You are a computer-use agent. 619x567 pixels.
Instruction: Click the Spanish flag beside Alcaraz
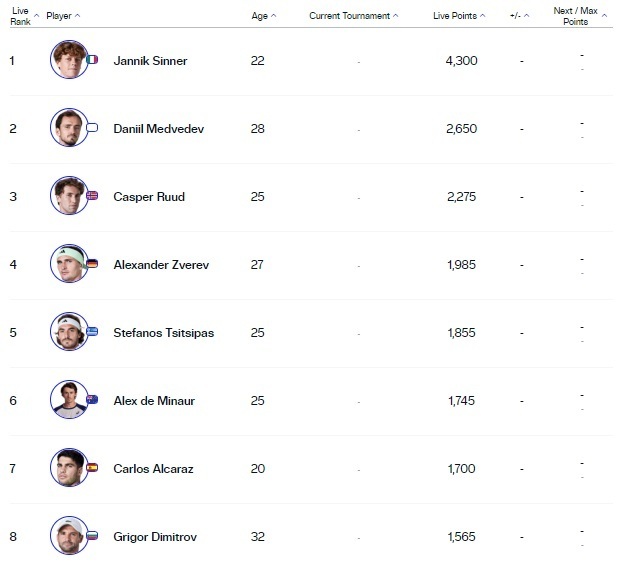coord(93,468)
